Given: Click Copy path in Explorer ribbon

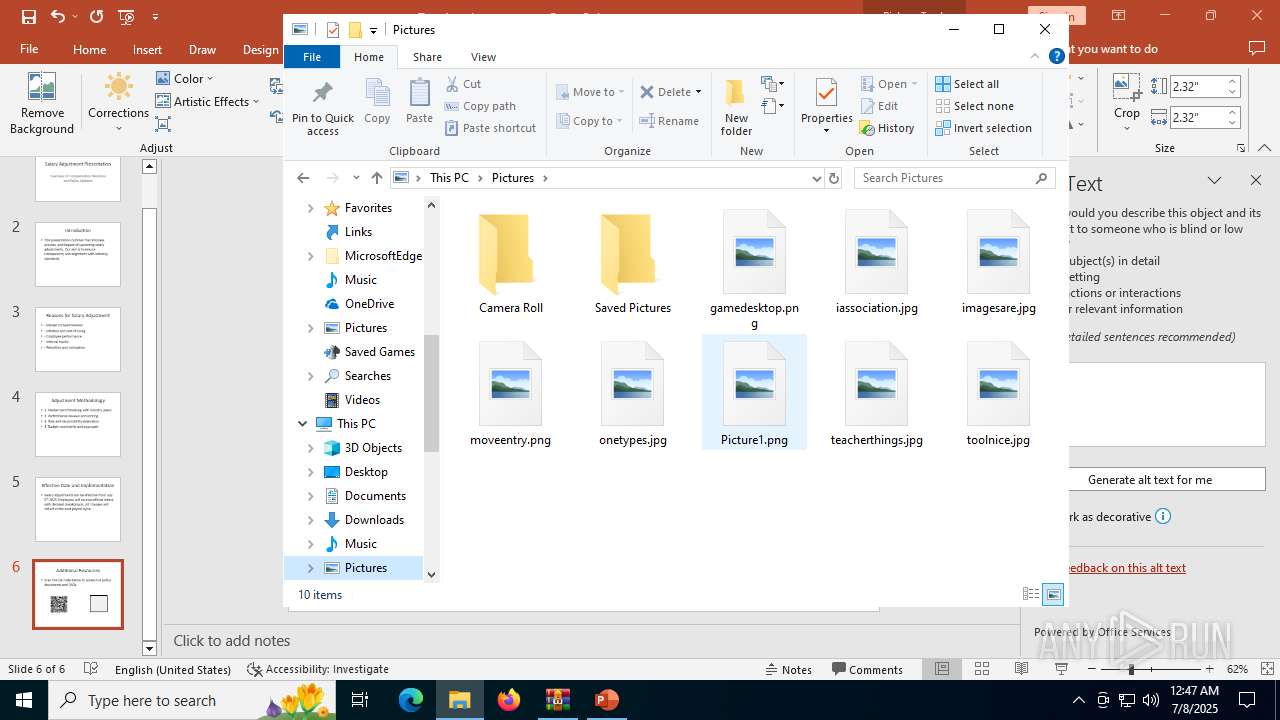Looking at the screenshot, I should [x=480, y=106].
